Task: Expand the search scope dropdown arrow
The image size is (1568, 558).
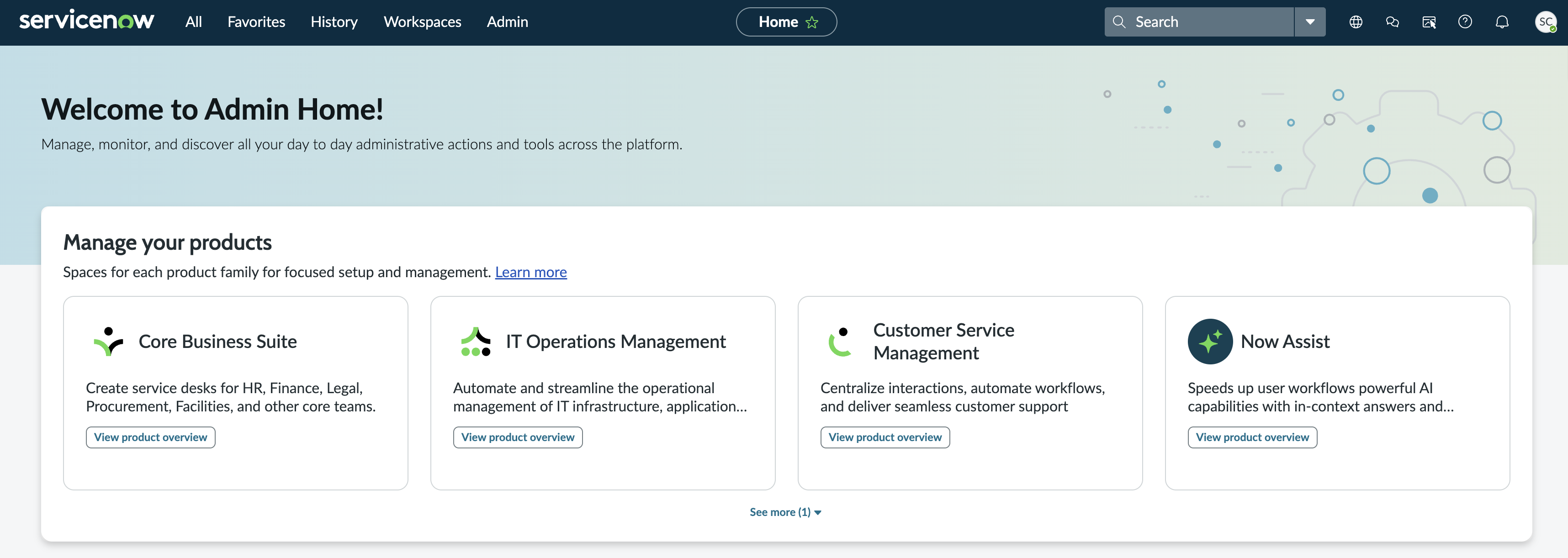Action: pyautogui.click(x=1310, y=22)
